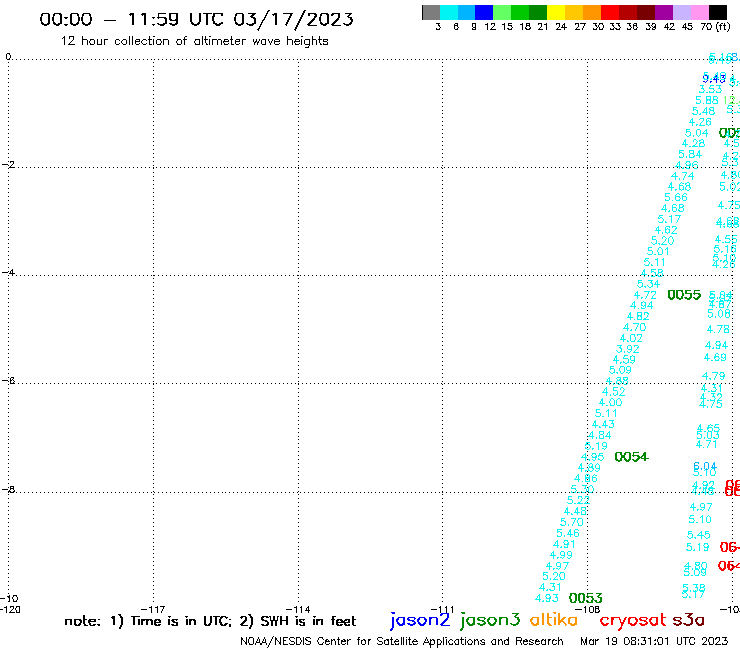Click the s3a satellite label

[x=688, y=620]
